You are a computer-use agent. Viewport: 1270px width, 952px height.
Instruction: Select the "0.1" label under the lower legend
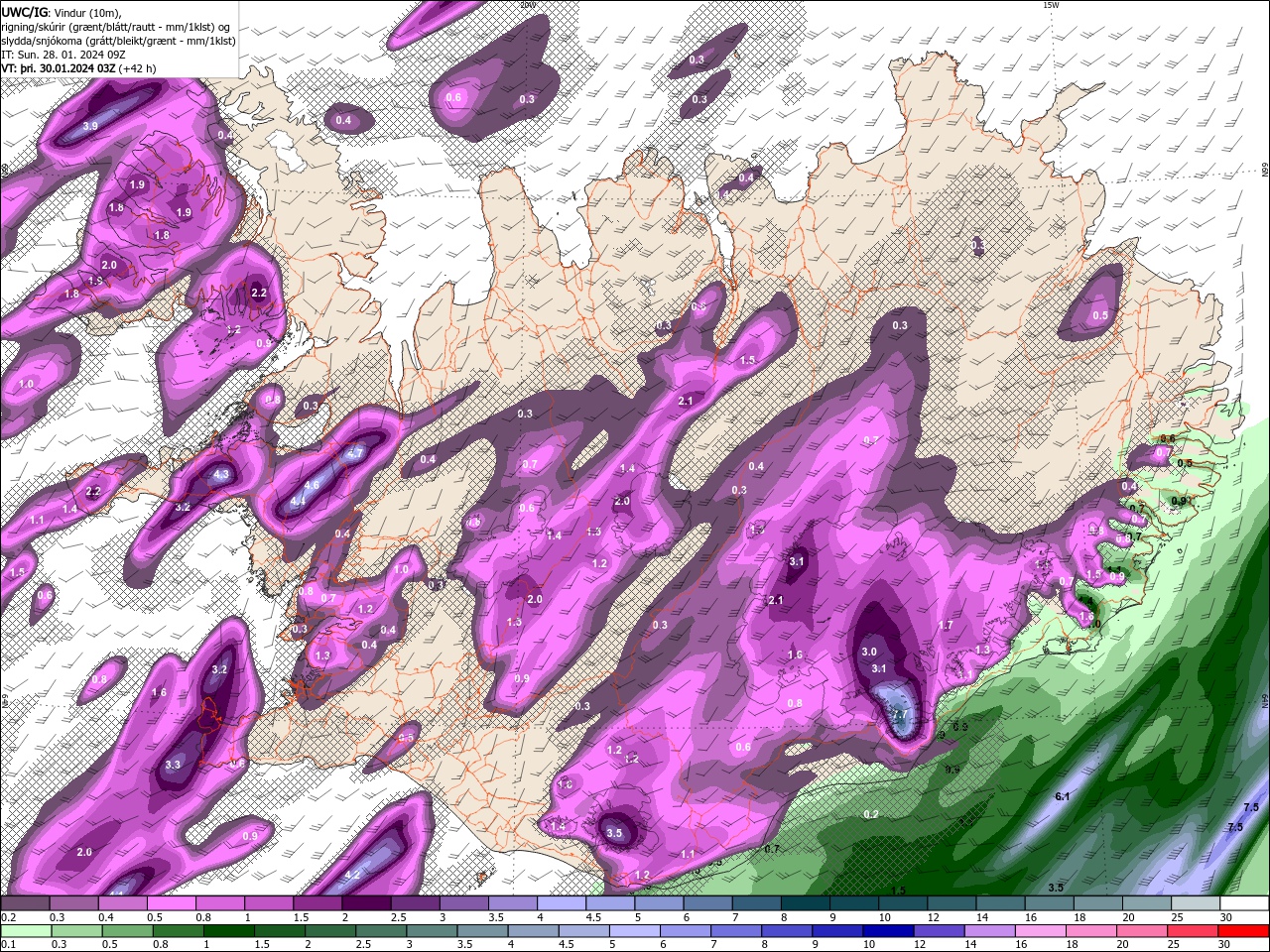pyautogui.click(x=7, y=945)
